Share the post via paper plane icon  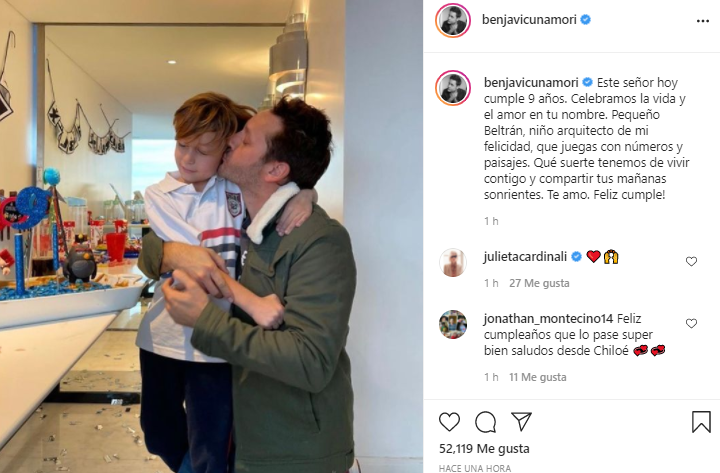tap(521, 421)
